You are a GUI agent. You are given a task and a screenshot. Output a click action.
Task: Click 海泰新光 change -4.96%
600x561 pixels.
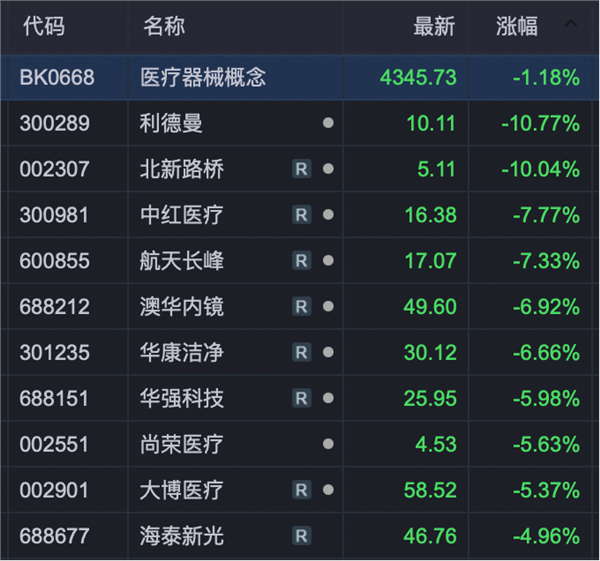click(x=546, y=536)
